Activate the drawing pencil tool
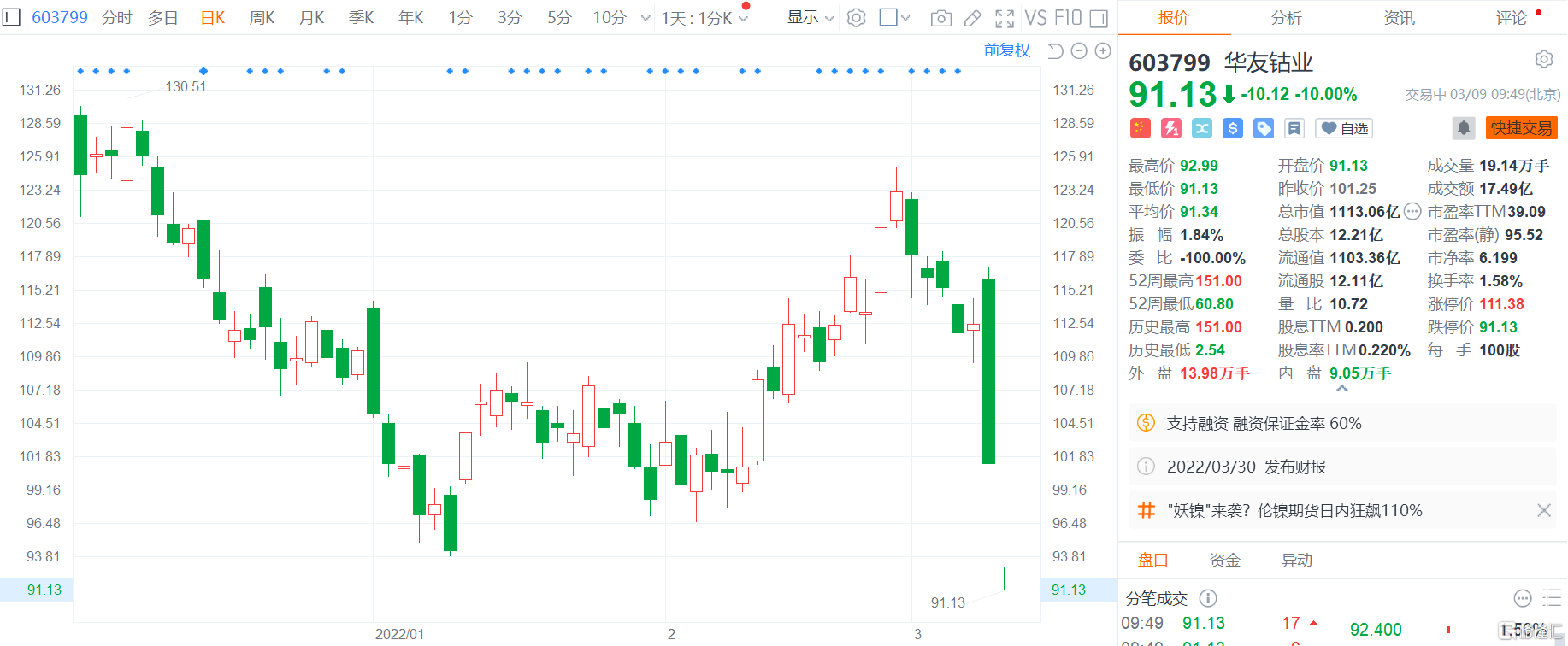The image size is (1568, 646). [972, 18]
